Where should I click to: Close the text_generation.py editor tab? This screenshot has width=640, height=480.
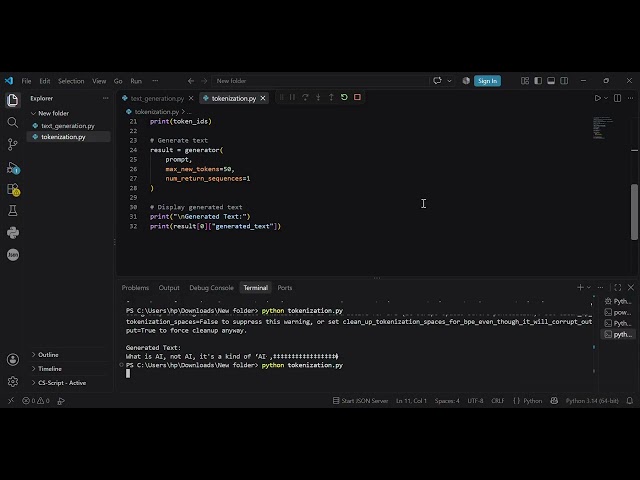tap(191, 98)
